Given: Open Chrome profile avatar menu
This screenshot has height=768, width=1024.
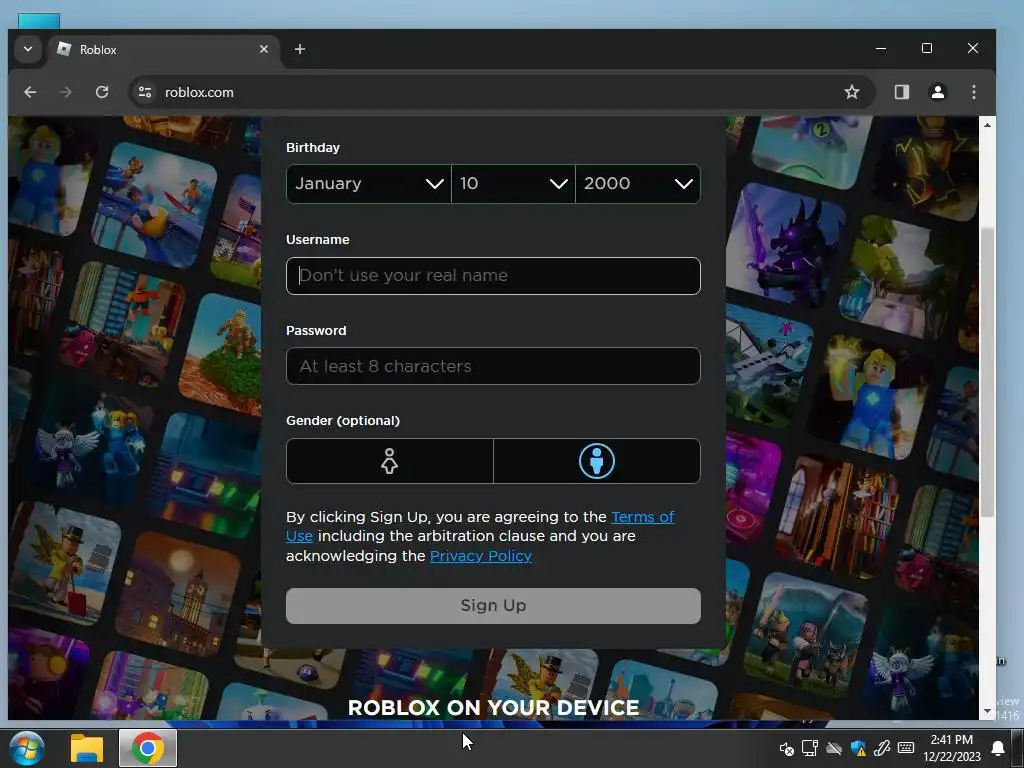Looking at the screenshot, I should [x=938, y=92].
